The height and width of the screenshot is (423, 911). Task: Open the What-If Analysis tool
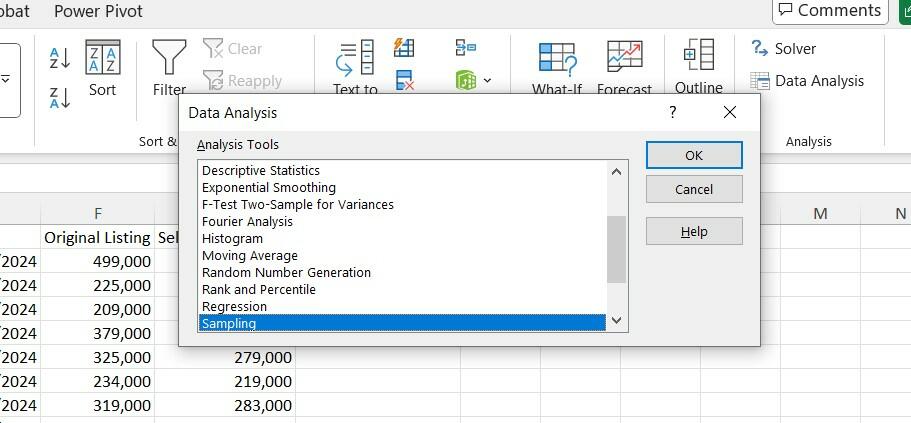coord(556,68)
